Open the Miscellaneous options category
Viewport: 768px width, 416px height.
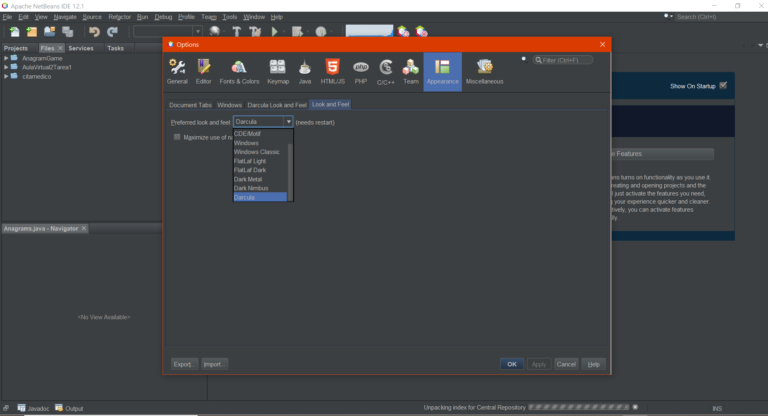tap(484, 72)
